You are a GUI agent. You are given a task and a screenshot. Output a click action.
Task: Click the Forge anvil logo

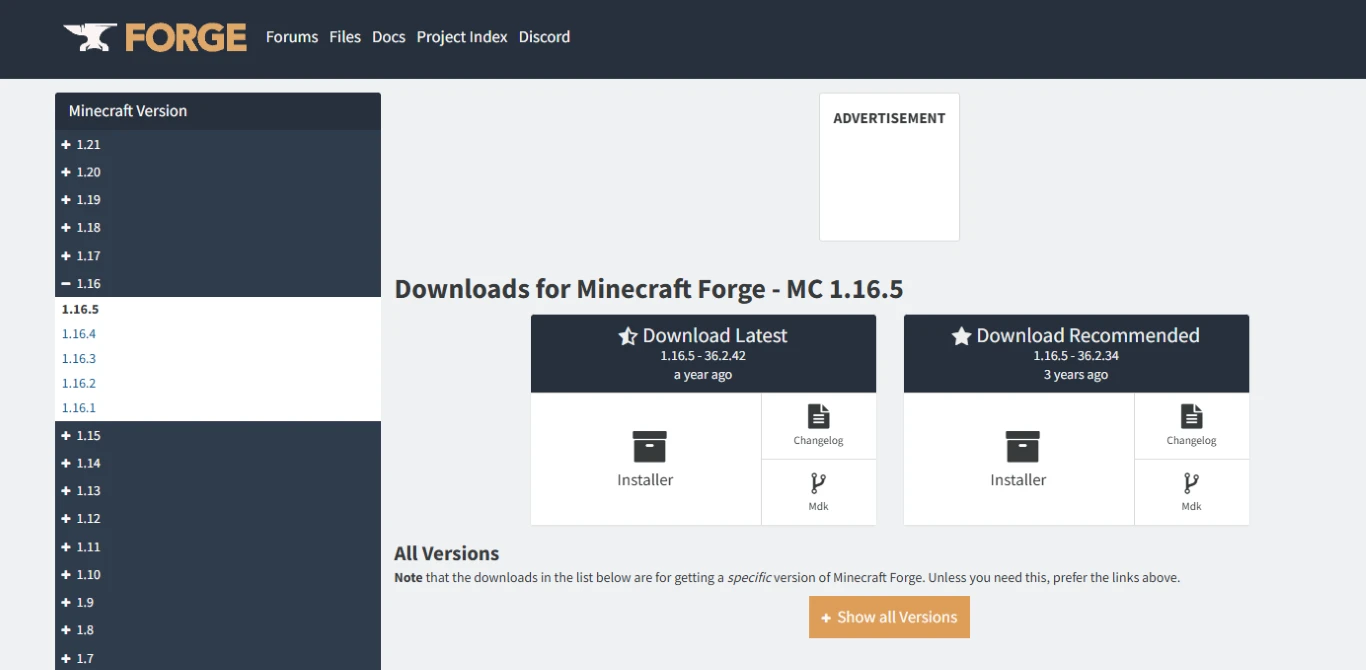pyautogui.click(x=89, y=36)
